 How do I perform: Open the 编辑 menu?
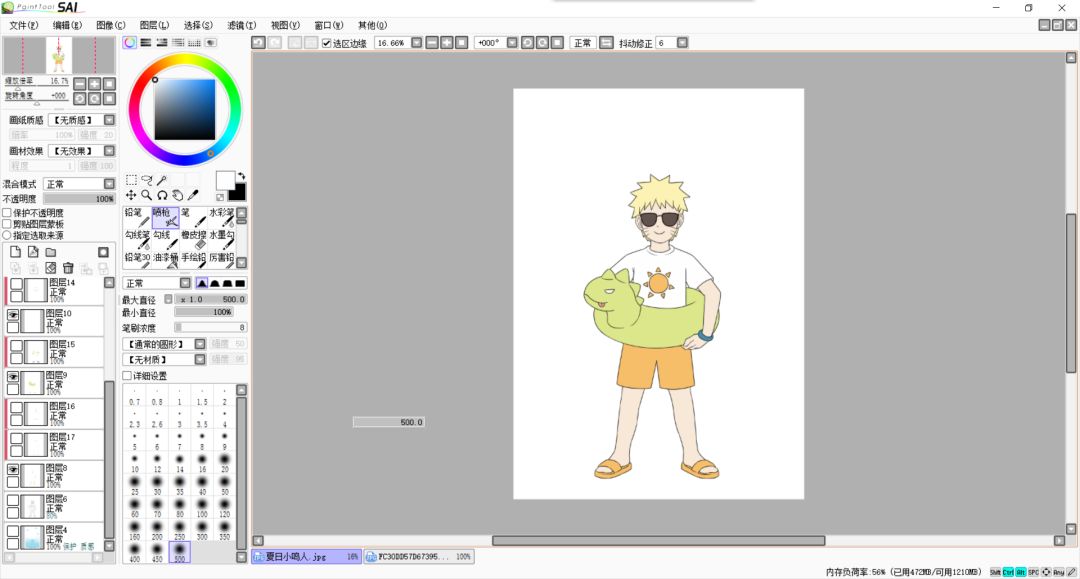click(68, 25)
